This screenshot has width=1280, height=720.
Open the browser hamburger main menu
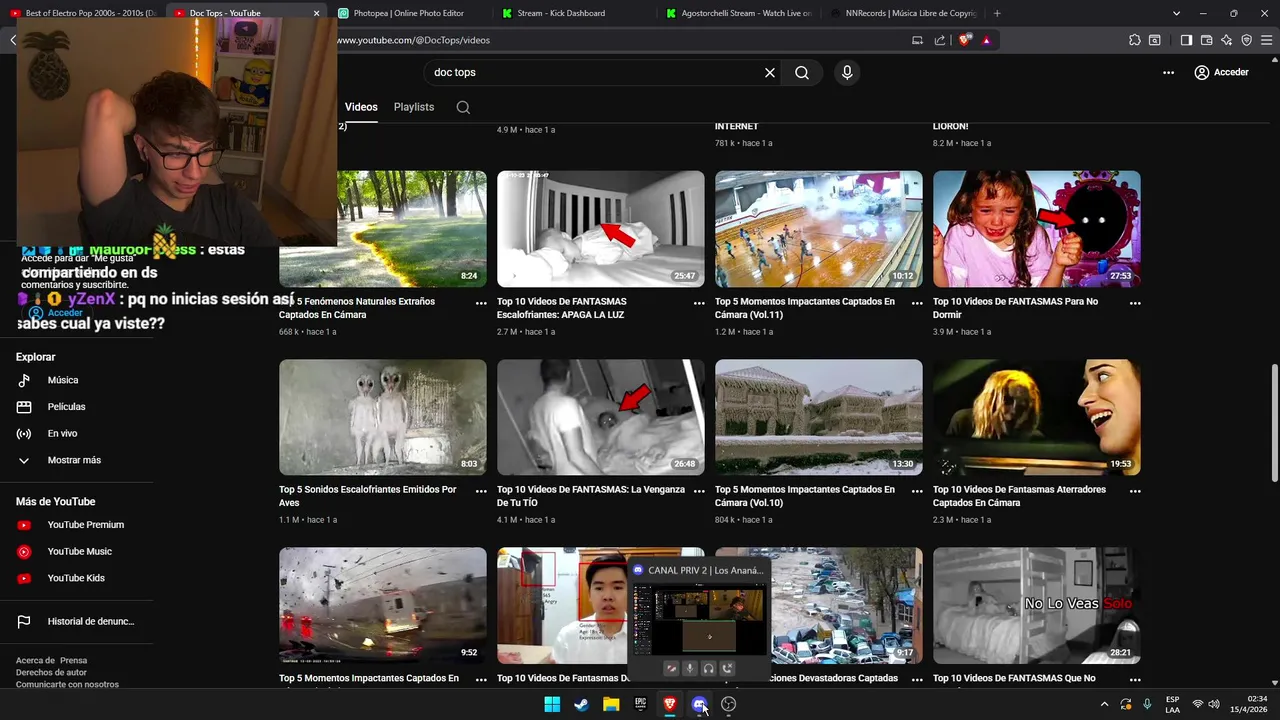pyautogui.click(x=1267, y=40)
